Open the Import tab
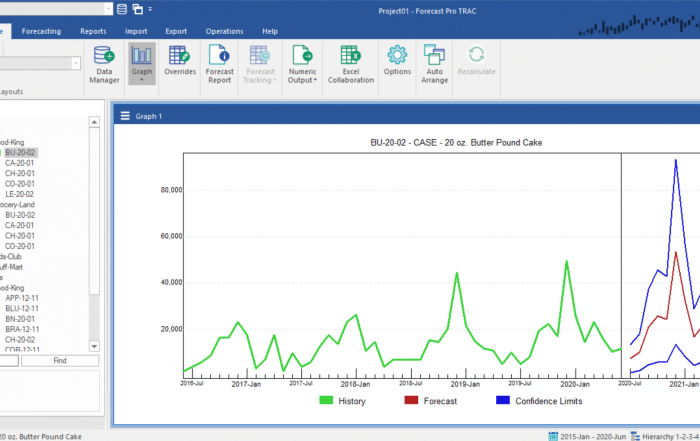The width and height of the screenshot is (700, 441). (x=136, y=31)
